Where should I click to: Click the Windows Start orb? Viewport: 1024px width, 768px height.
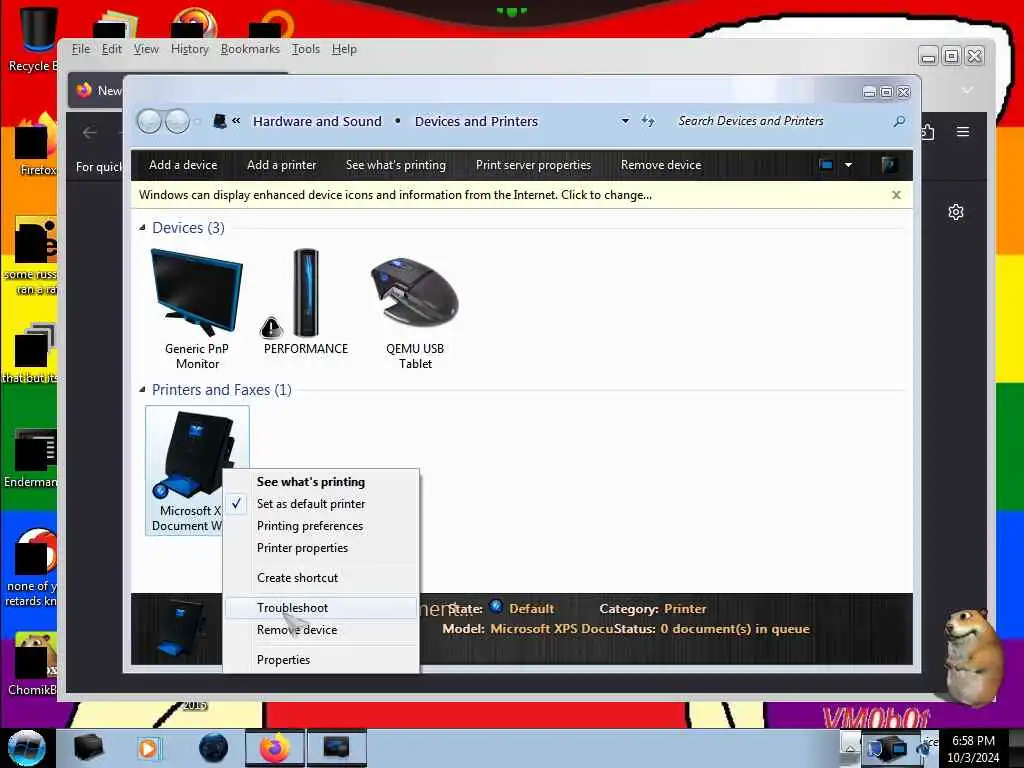coord(26,748)
